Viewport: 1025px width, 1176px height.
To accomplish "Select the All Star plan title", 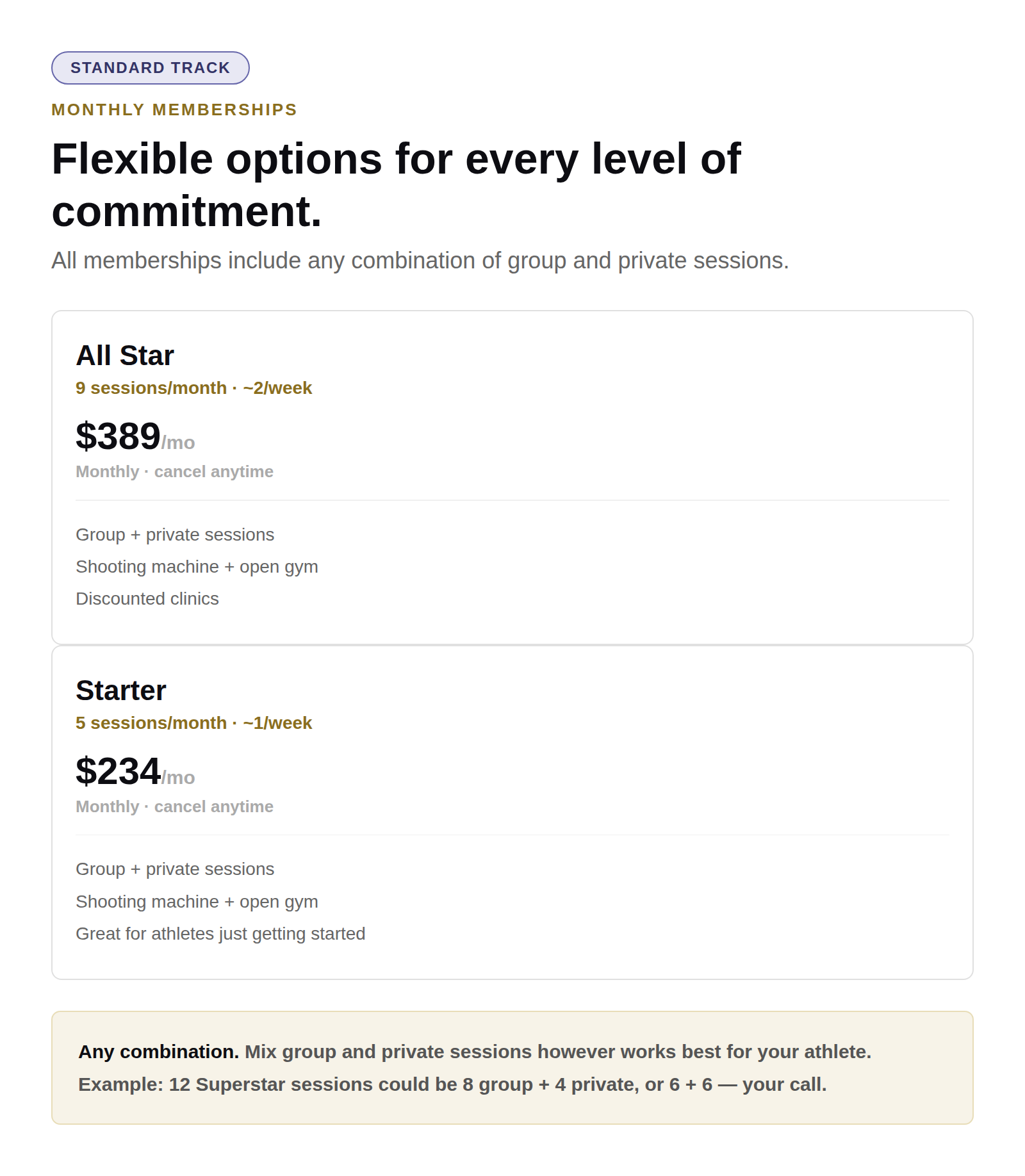I will pyautogui.click(x=125, y=355).
